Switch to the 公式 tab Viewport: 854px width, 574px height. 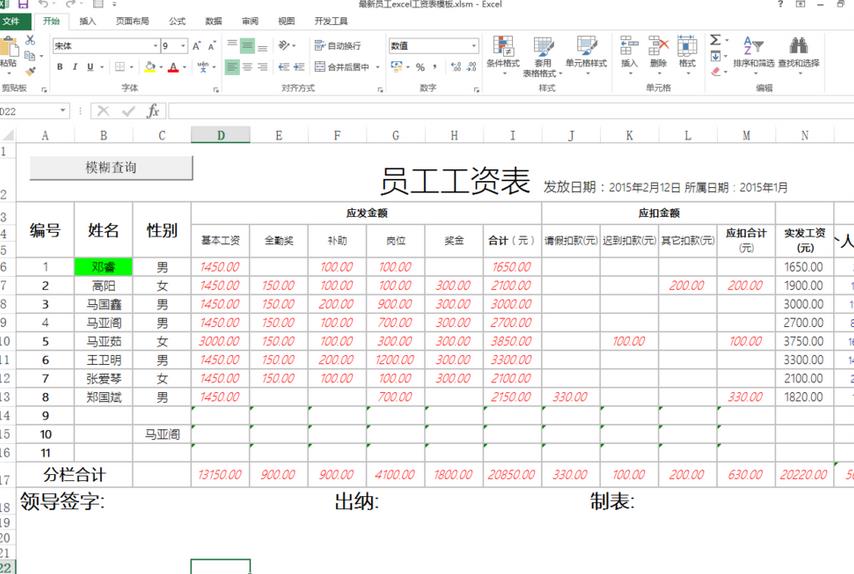pos(177,21)
